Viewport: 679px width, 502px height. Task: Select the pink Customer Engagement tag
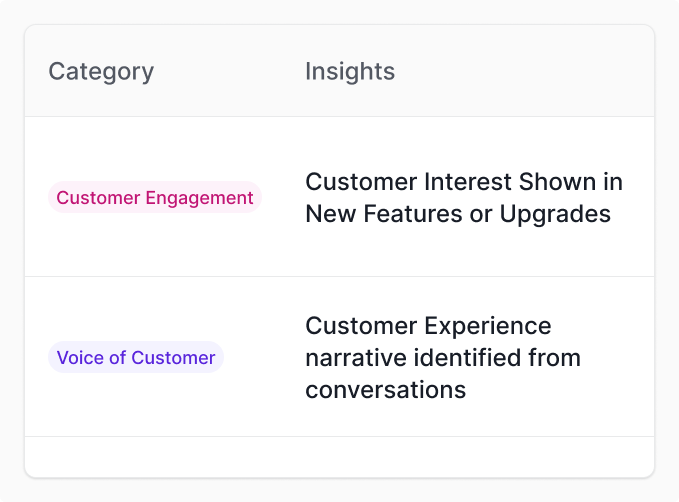click(155, 198)
